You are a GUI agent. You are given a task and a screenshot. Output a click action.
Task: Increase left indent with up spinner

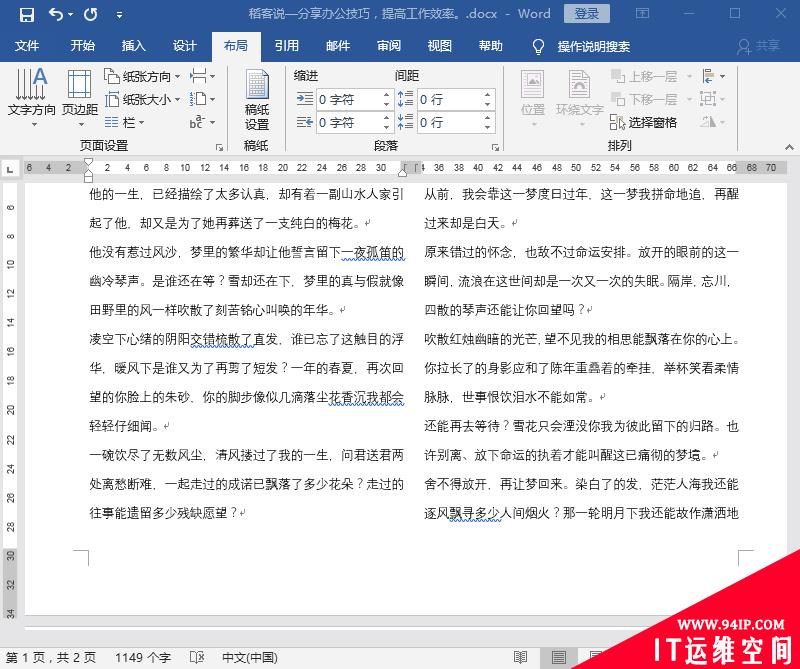(386, 95)
